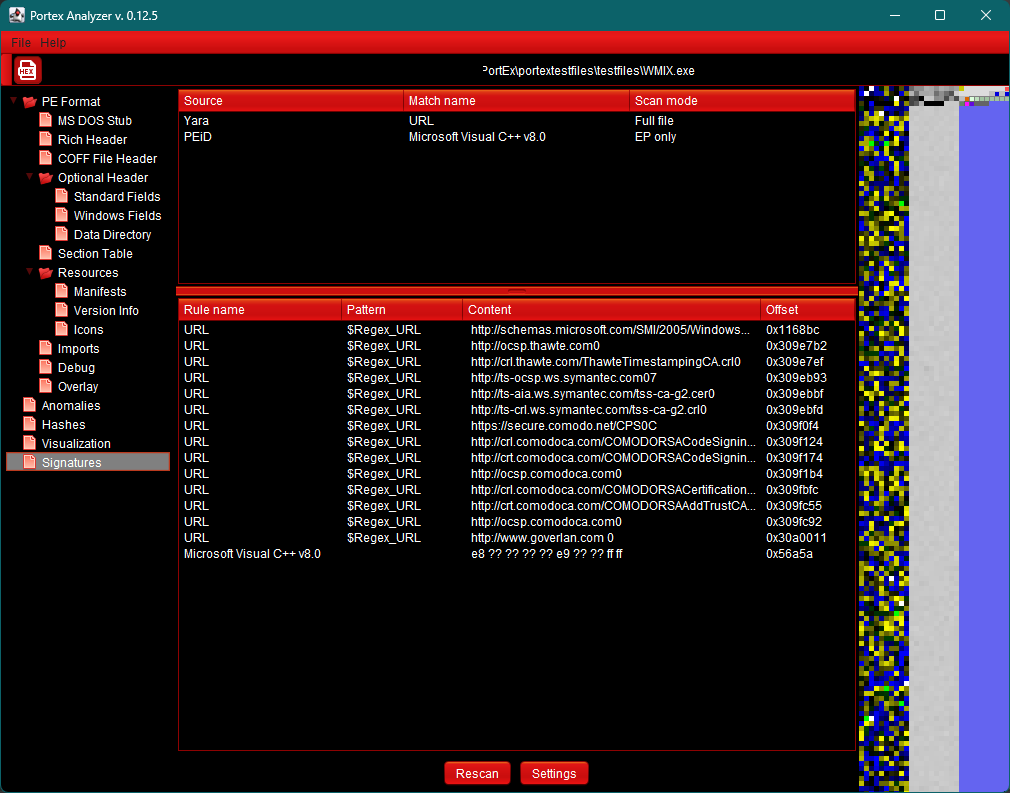The height and width of the screenshot is (793, 1010).
Task: Select Rich Header tree entry
Action: [92, 140]
